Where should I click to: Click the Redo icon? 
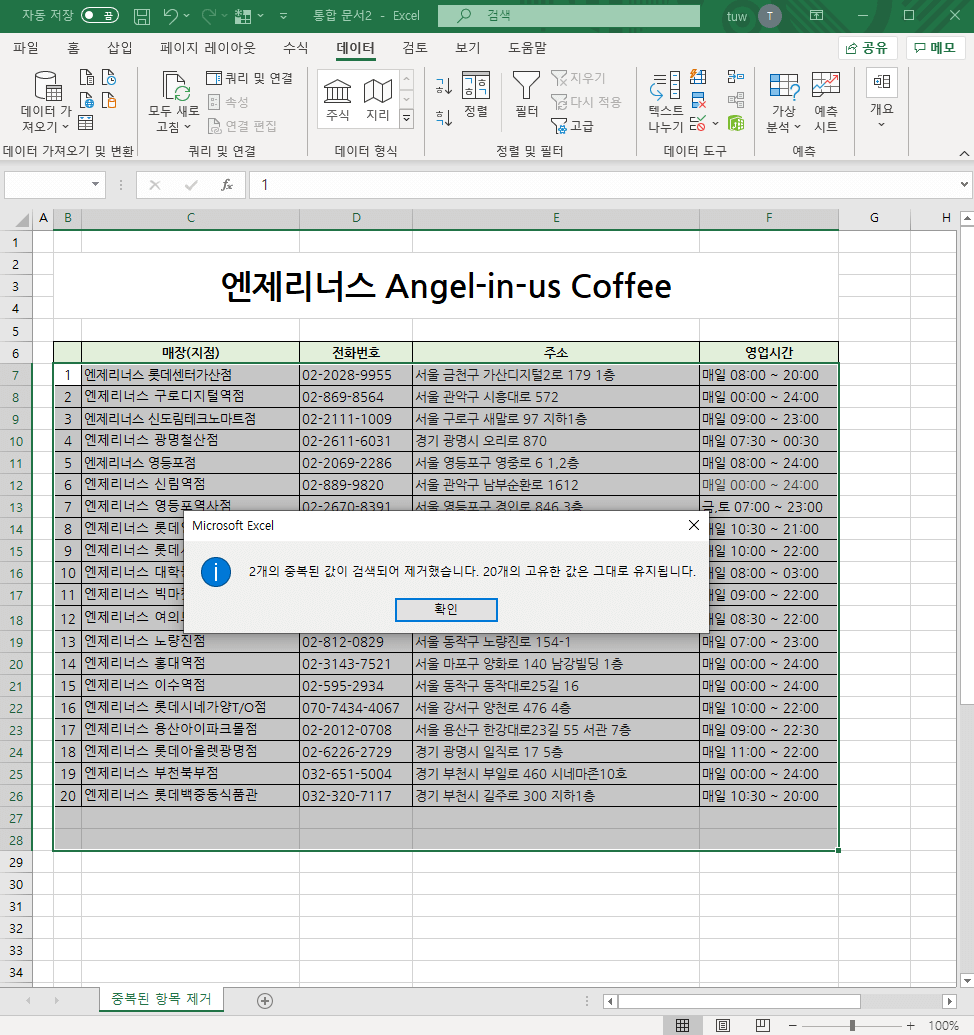point(209,15)
